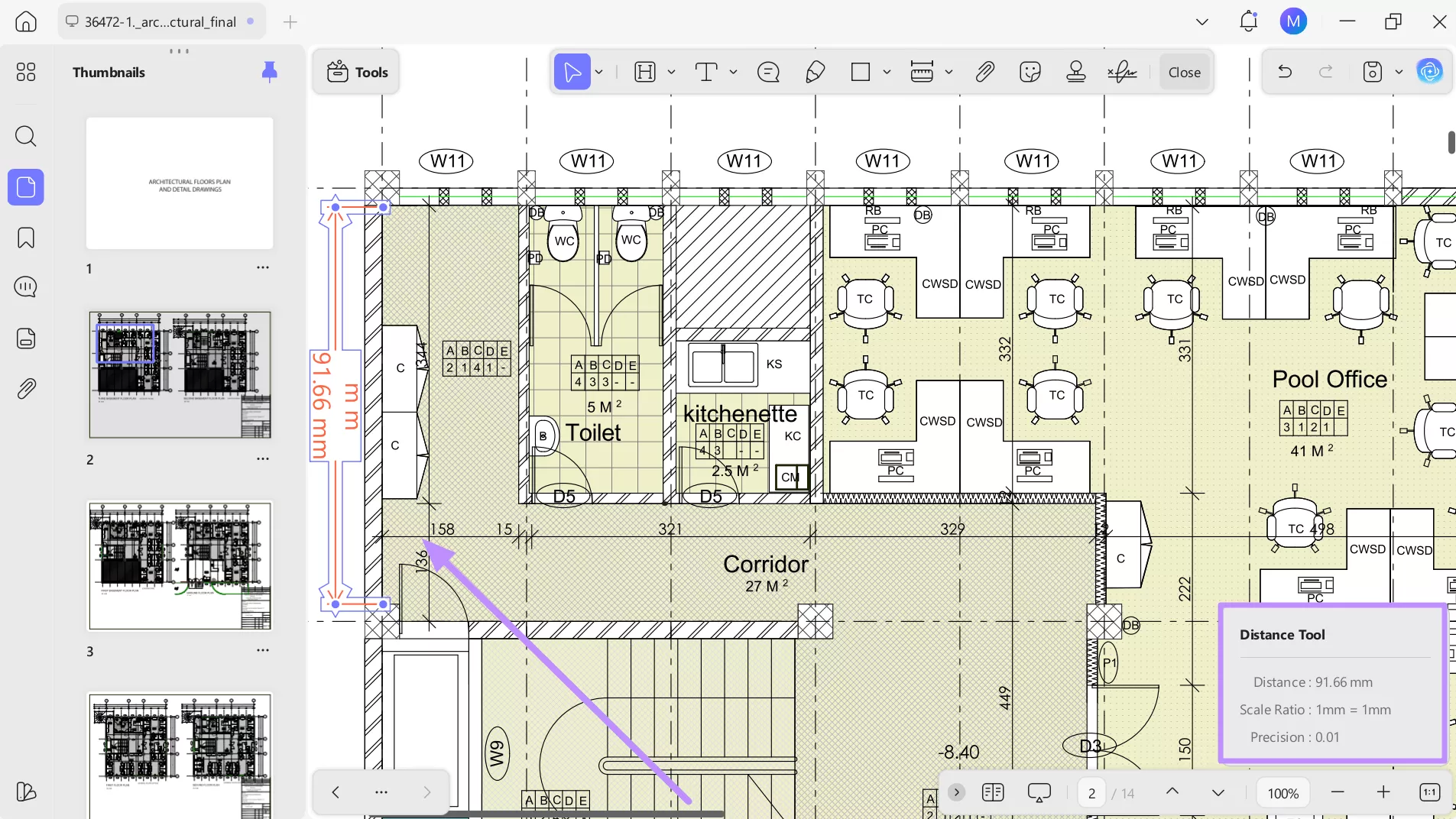
Task: Select the sticky note comment tool
Action: [768, 72]
